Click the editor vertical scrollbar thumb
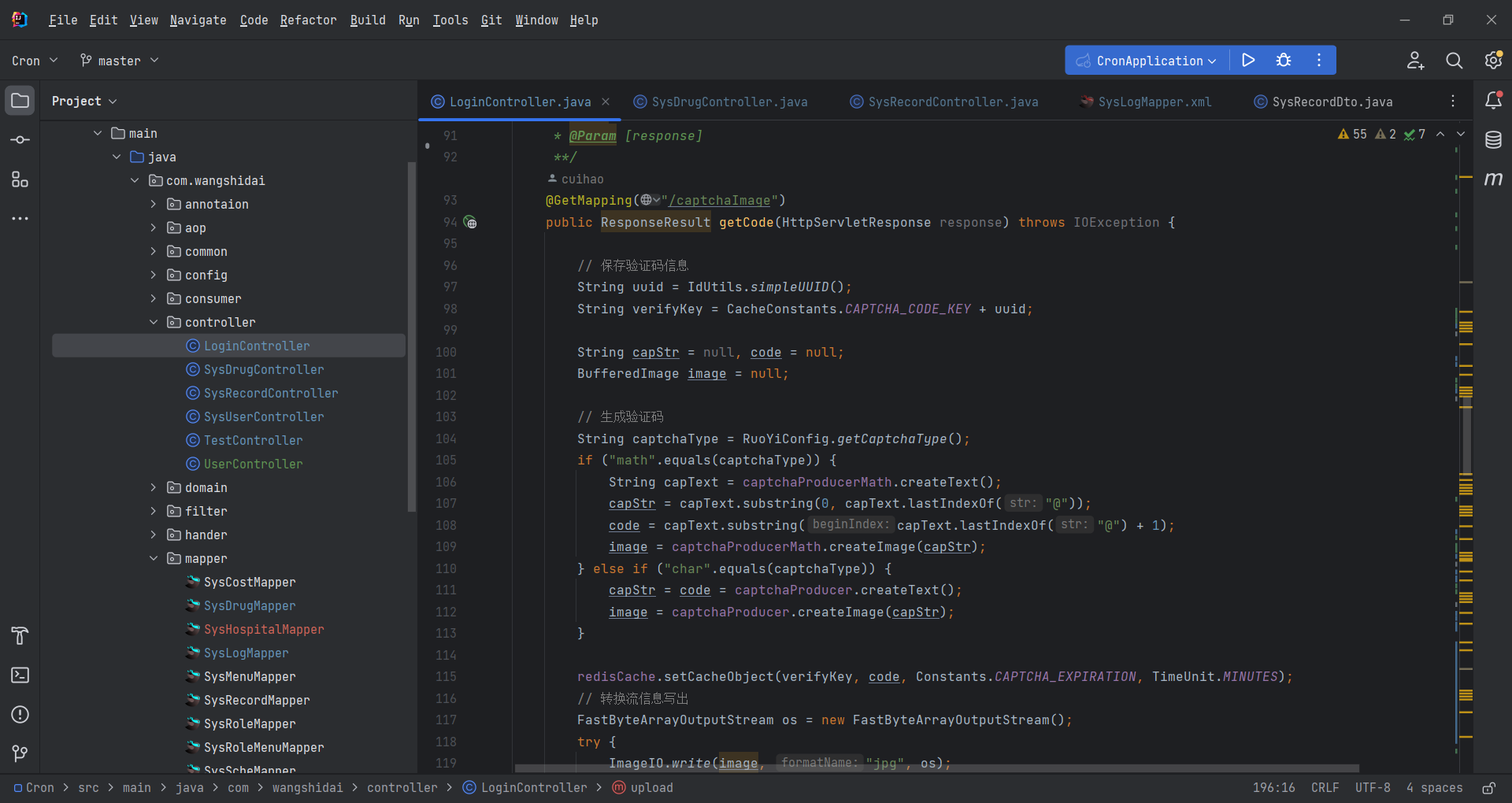The image size is (1512, 803). pos(1466,437)
